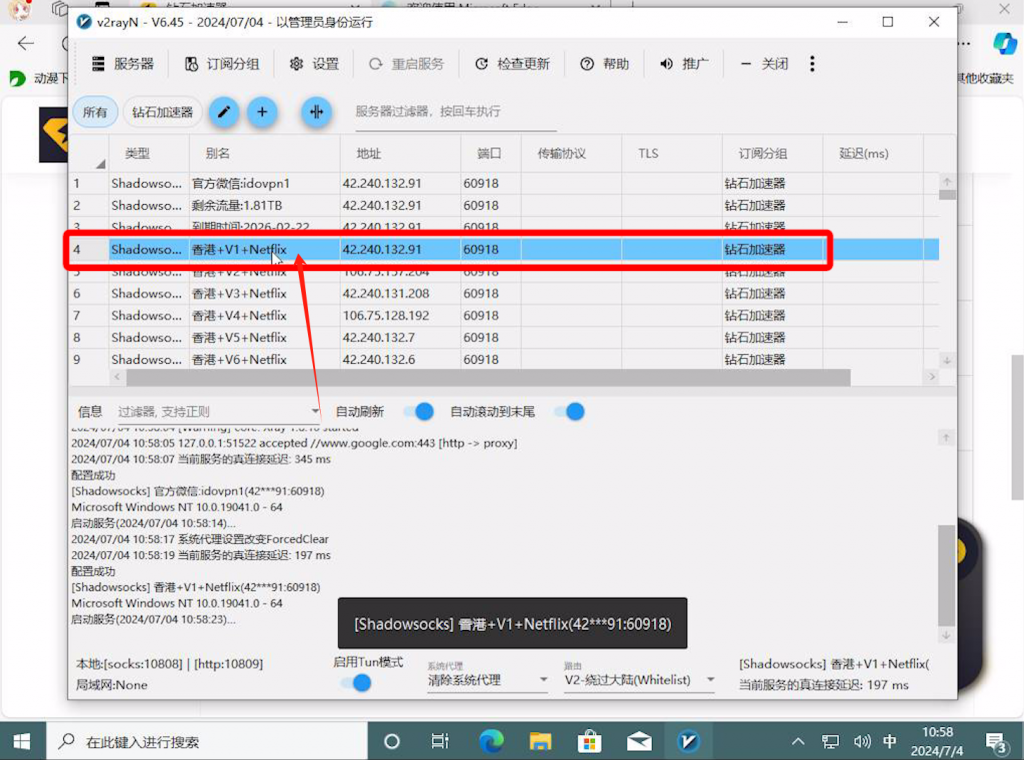Click the Edge browser back arrow
The image size is (1024, 760).
25,44
